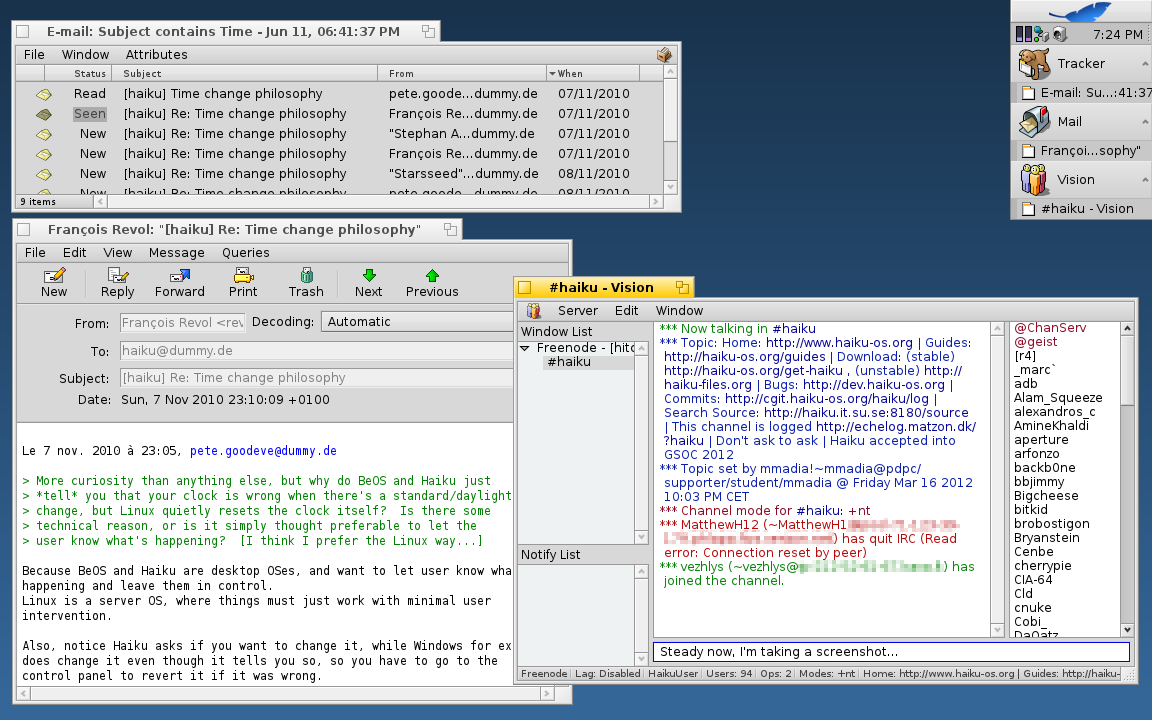Viewport: 1152px width, 720px height.
Task: Expand the Mail entry in Deskbar
Action: pyautogui.click(x=1143, y=122)
